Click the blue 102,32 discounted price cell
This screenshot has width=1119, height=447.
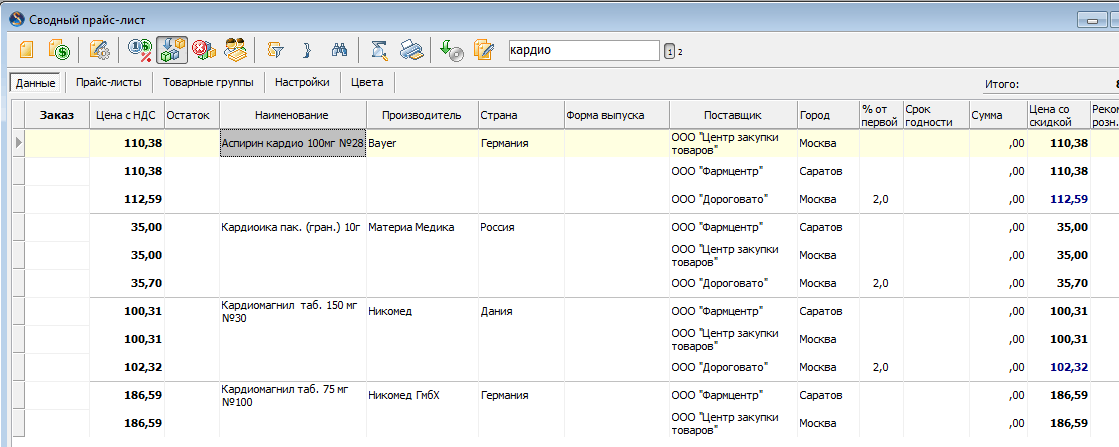(x=1058, y=368)
